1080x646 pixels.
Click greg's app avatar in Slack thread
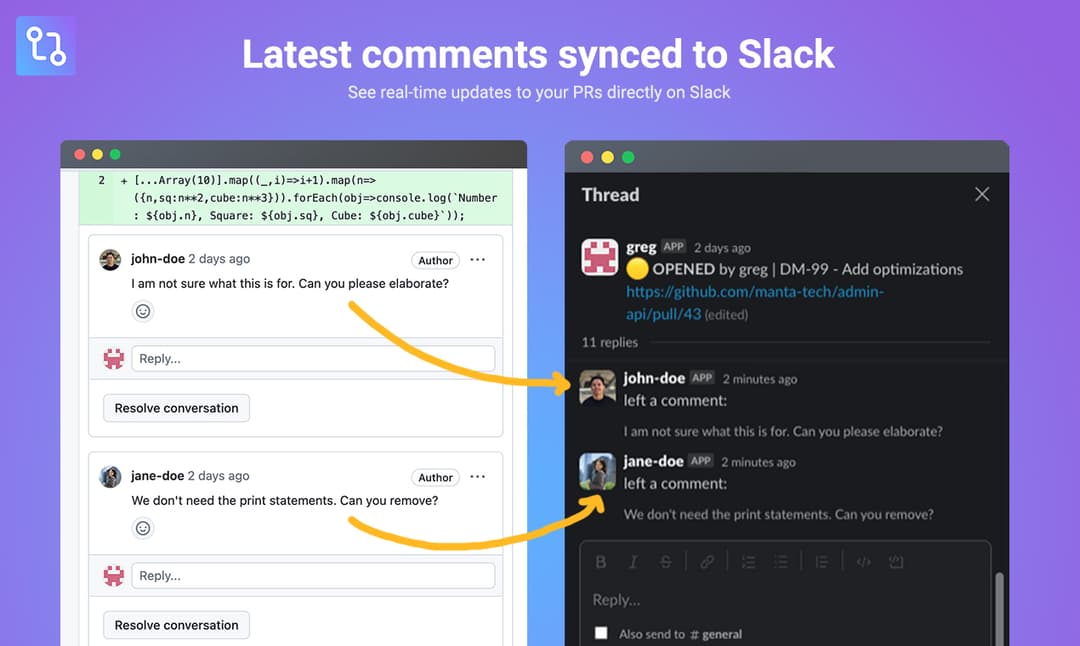(x=600, y=257)
